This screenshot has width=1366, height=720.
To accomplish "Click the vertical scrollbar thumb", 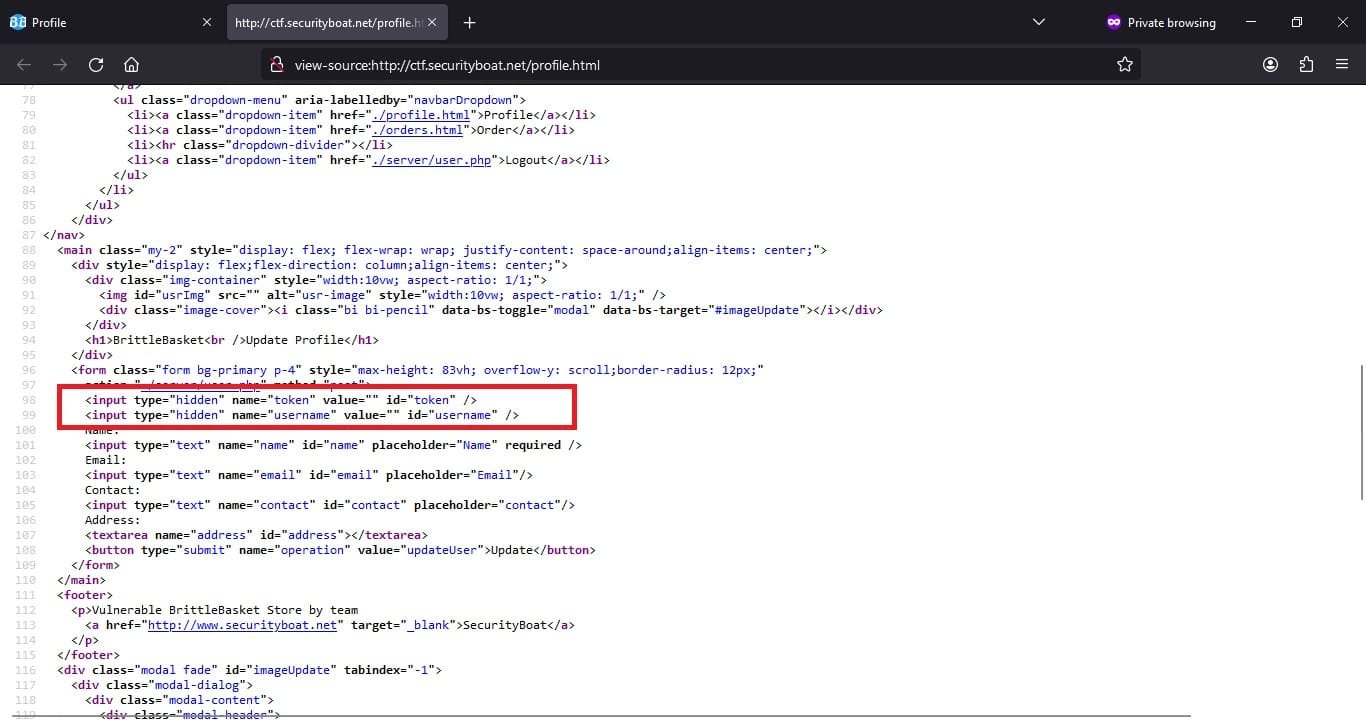I will pos(1360,432).
